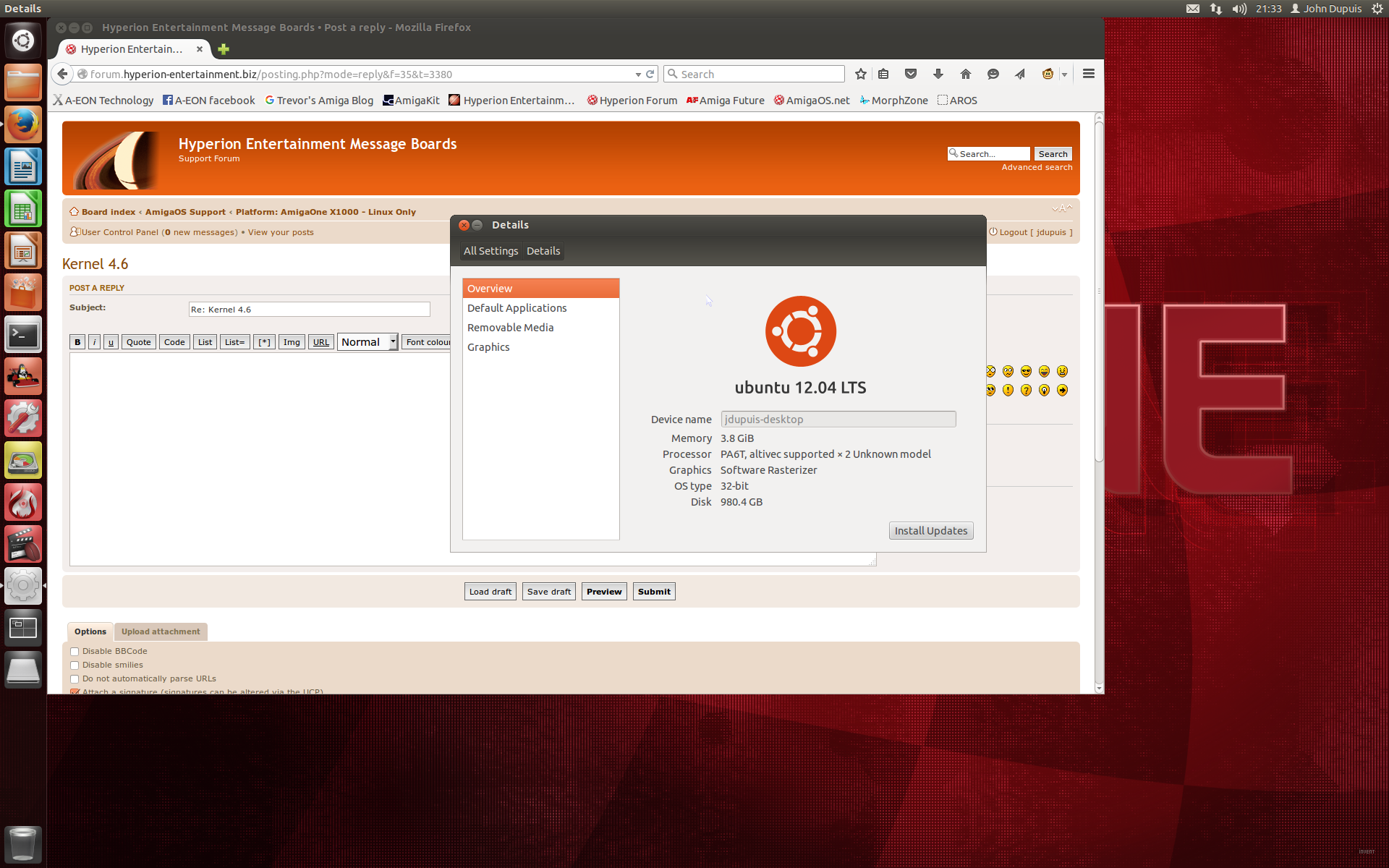Click the Firefox home icon

coord(965,74)
